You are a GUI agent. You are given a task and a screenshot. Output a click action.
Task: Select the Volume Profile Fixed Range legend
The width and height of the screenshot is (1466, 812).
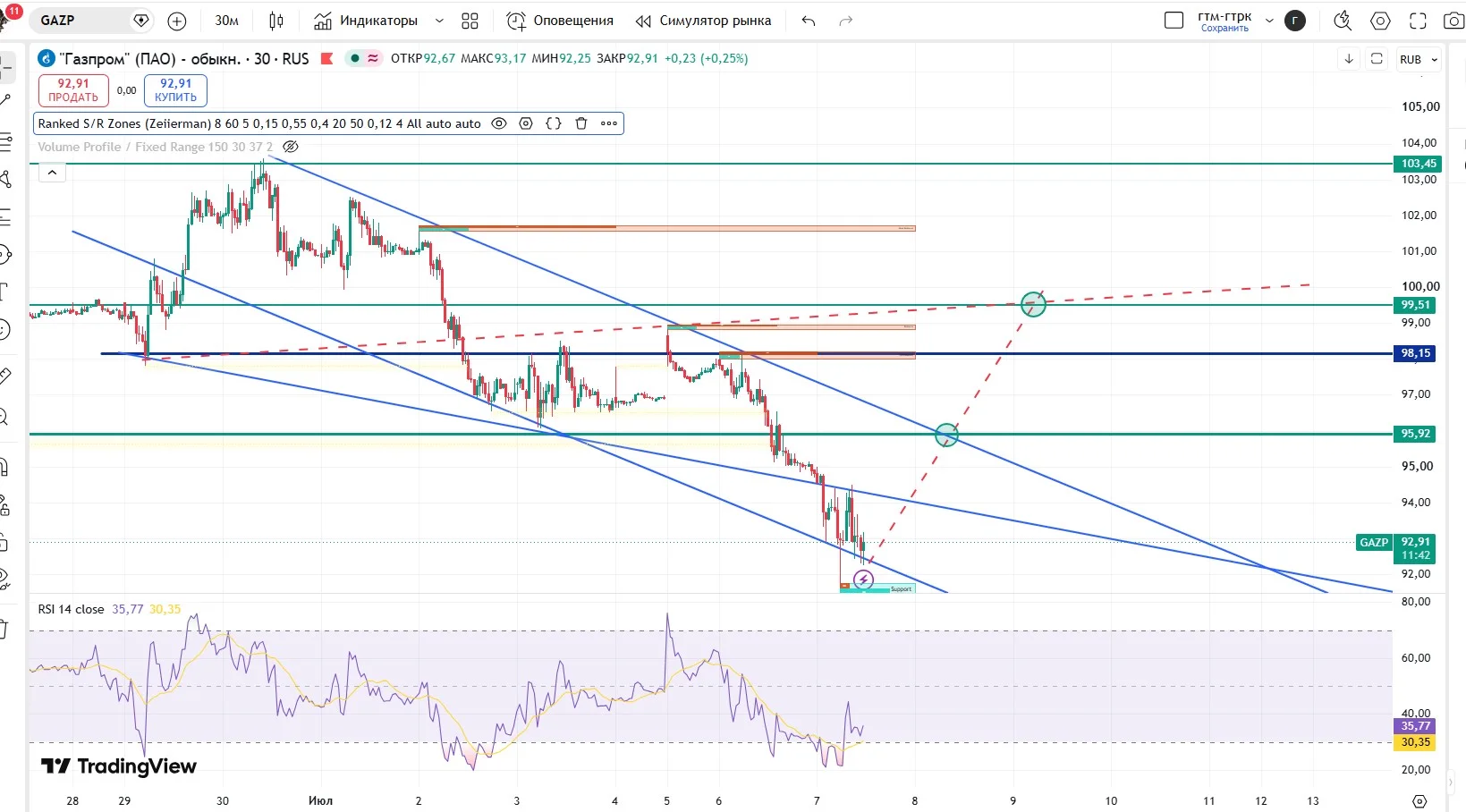pos(156,147)
